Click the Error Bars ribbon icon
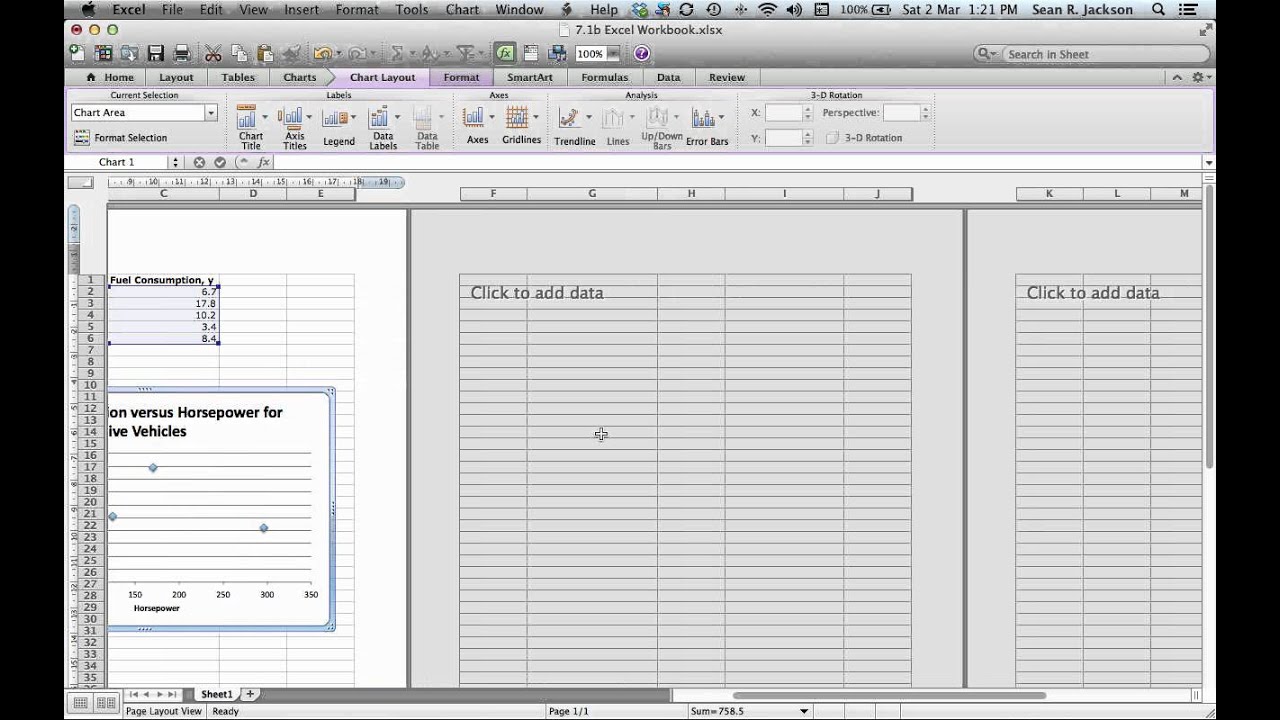This screenshot has height=720, width=1280. pos(703,118)
